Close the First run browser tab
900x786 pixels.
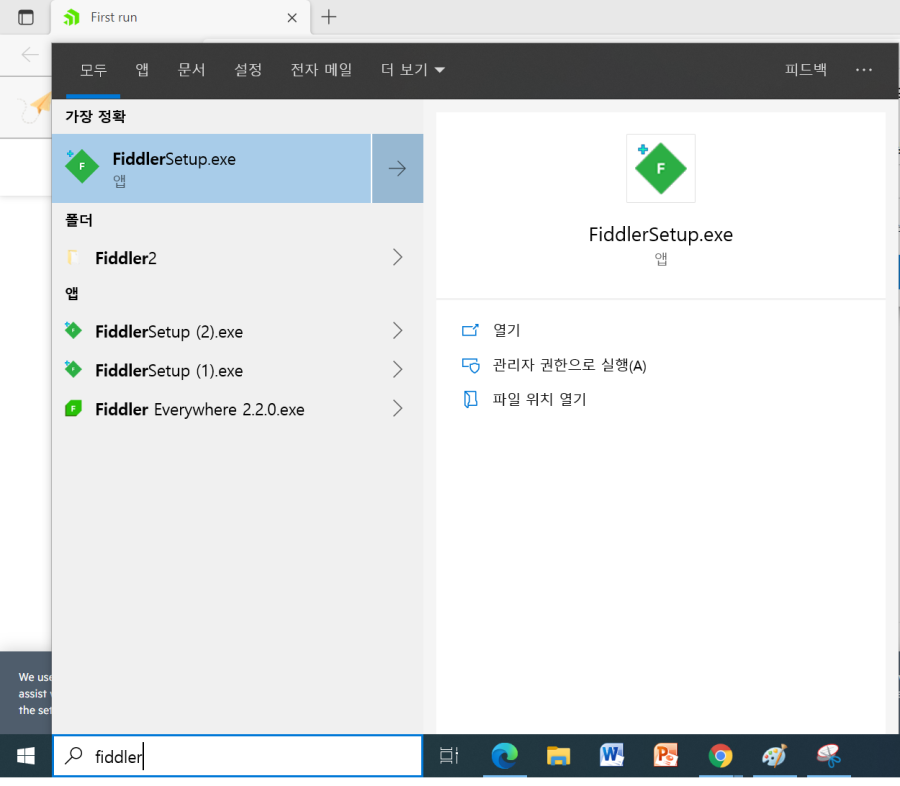292,18
